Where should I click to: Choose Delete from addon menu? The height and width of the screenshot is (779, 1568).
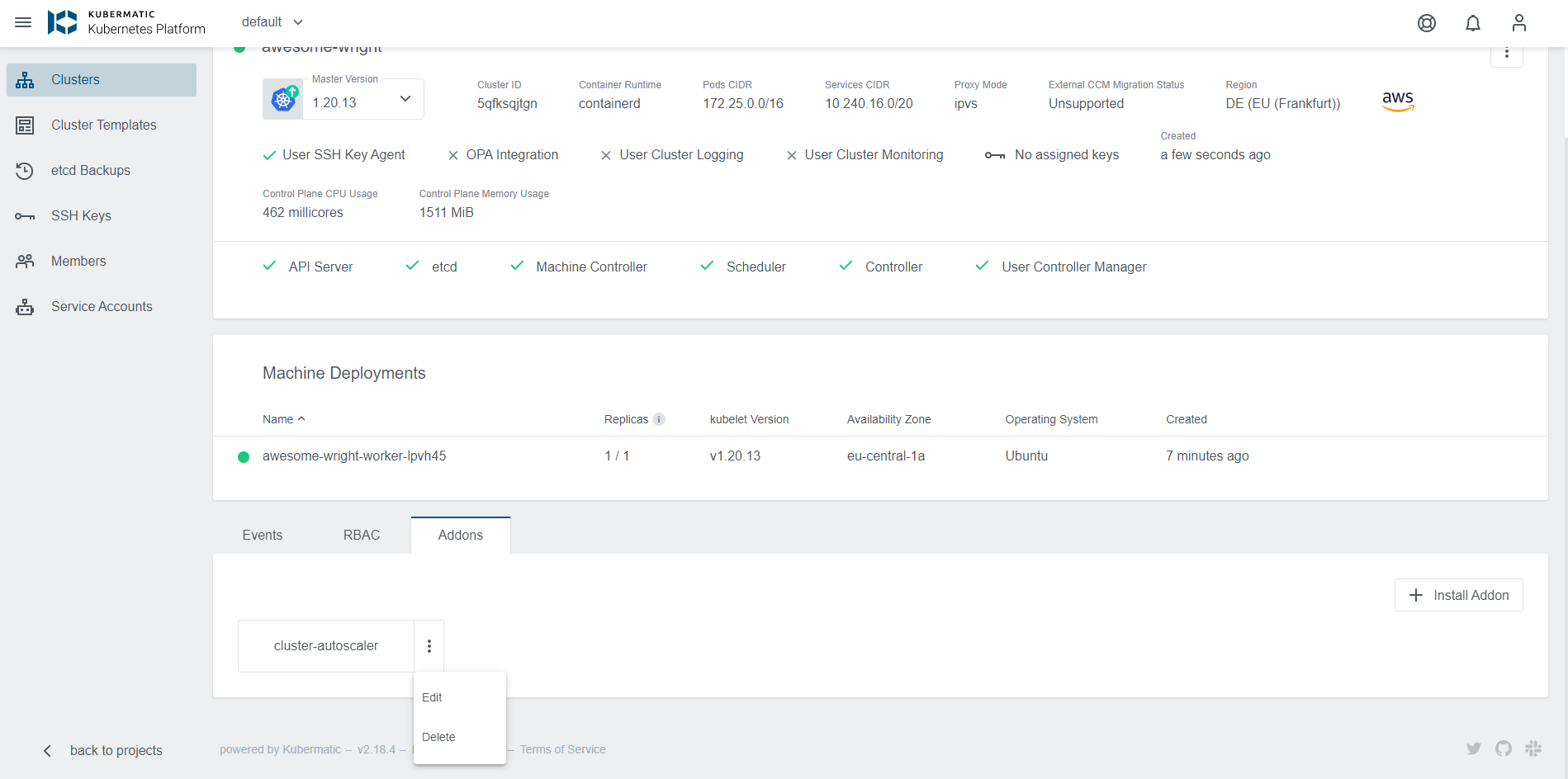460,737
